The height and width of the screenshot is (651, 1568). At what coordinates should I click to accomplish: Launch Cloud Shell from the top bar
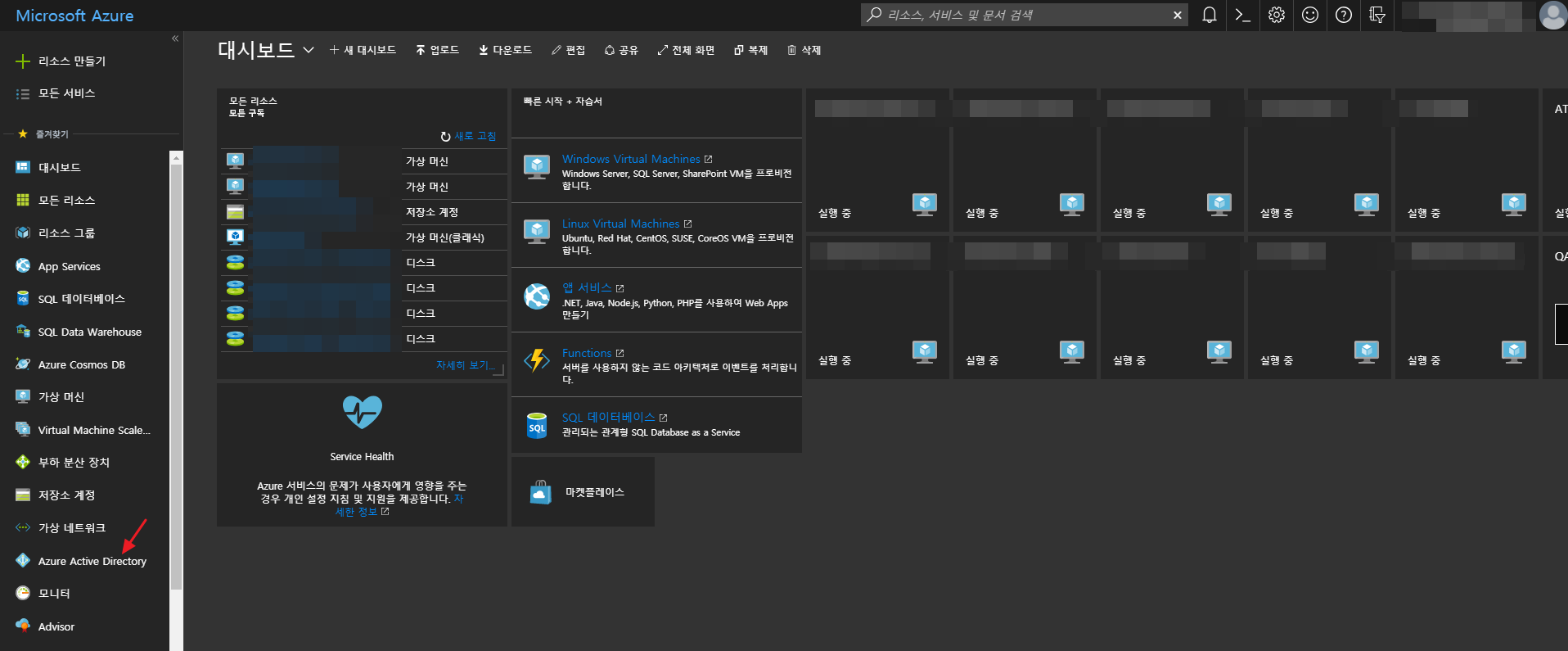click(x=1242, y=15)
